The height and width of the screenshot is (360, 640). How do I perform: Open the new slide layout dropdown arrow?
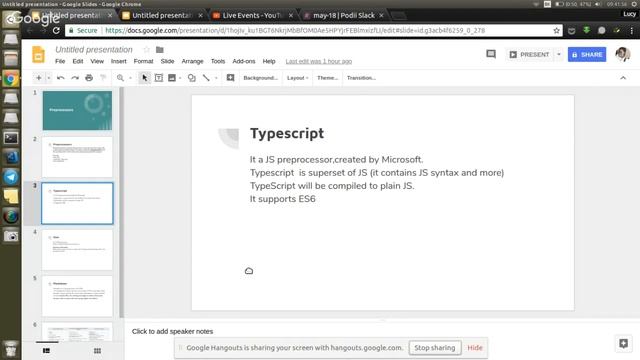pos(49,78)
